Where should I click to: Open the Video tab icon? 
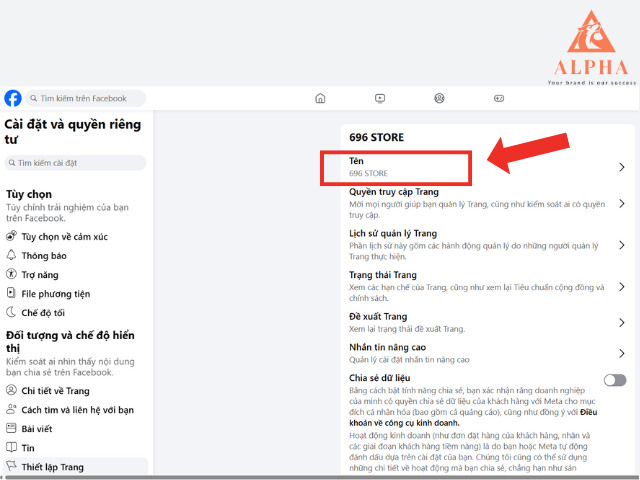click(380, 98)
